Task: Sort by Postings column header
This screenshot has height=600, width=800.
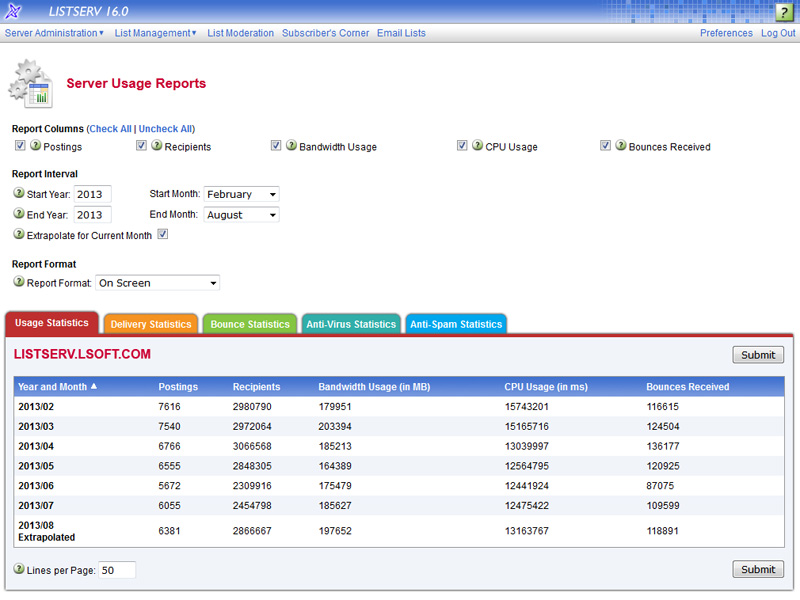Action: (x=178, y=387)
